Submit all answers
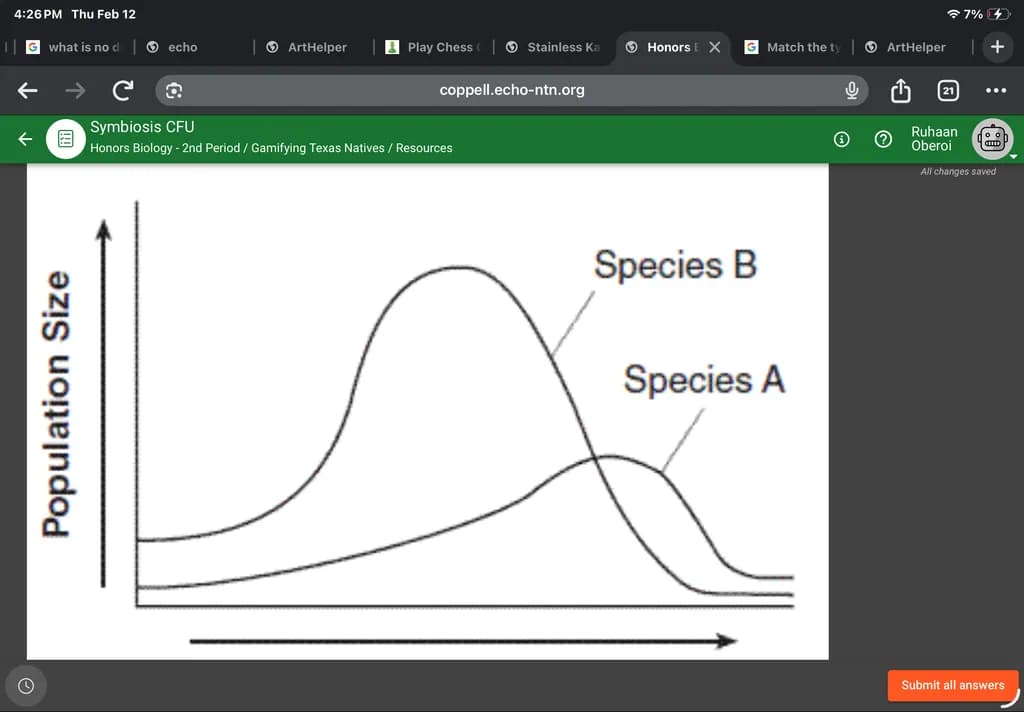 953,685
